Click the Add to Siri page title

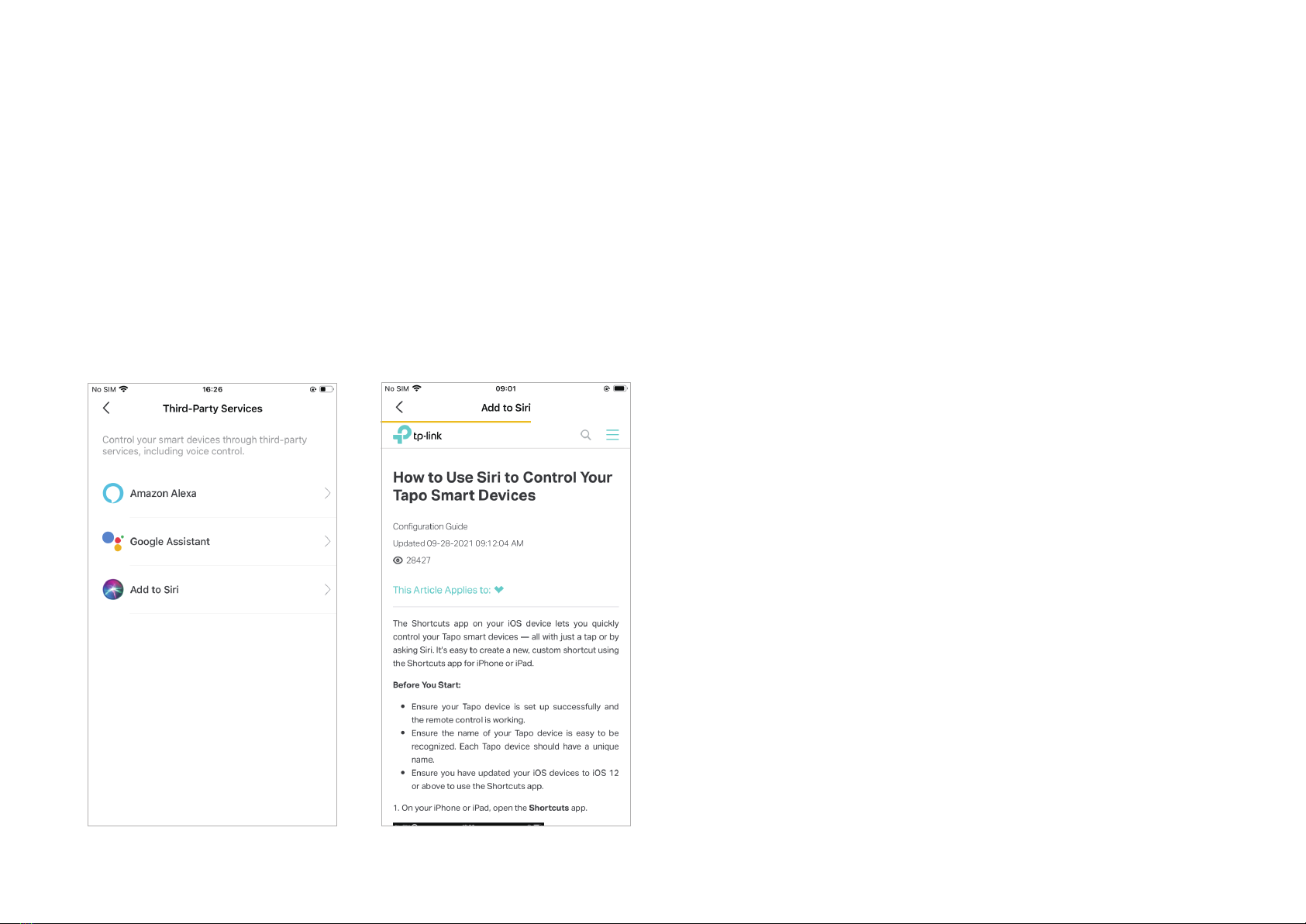tap(506, 408)
